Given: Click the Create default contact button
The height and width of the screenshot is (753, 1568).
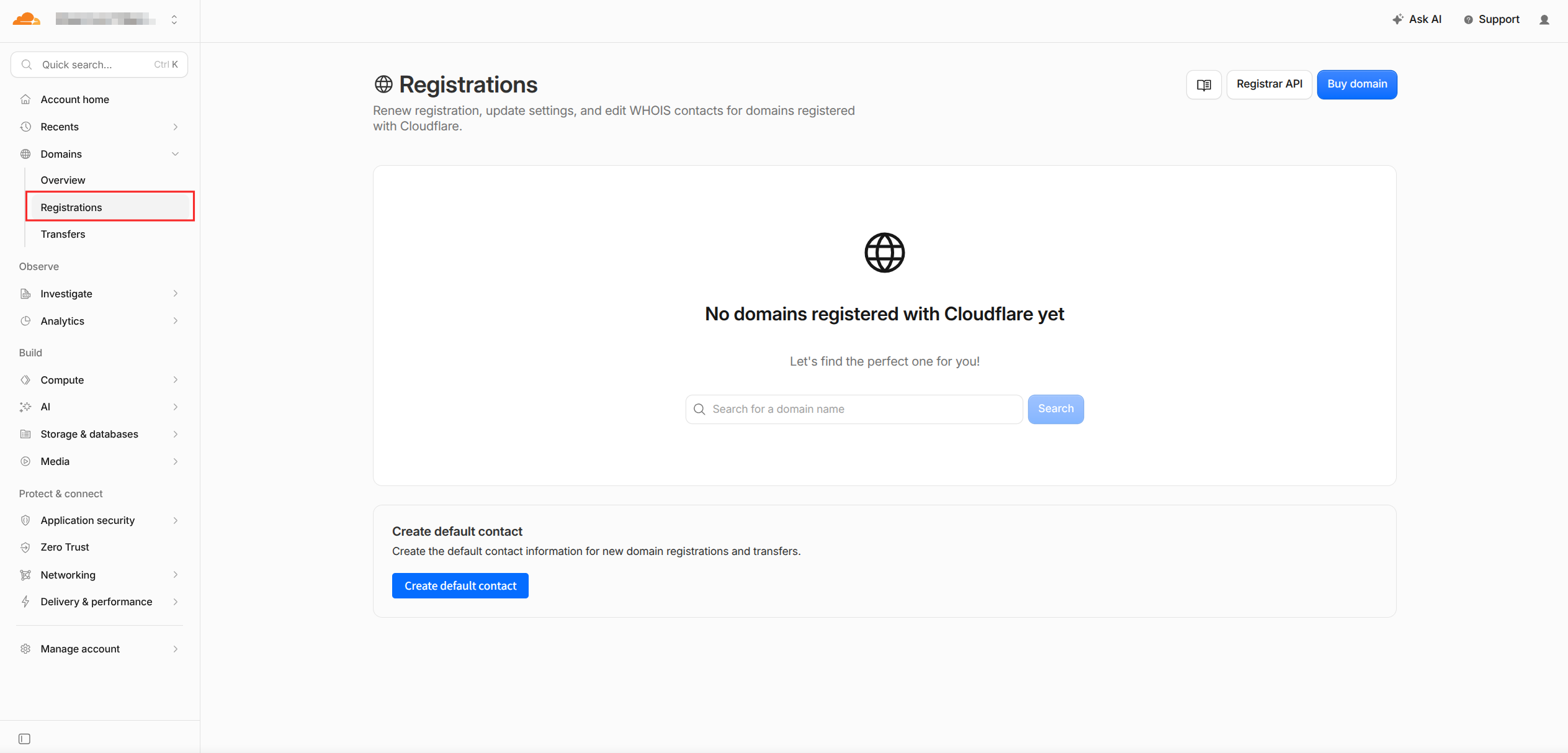Looking at the screenshot, I should tap(460, 585).
